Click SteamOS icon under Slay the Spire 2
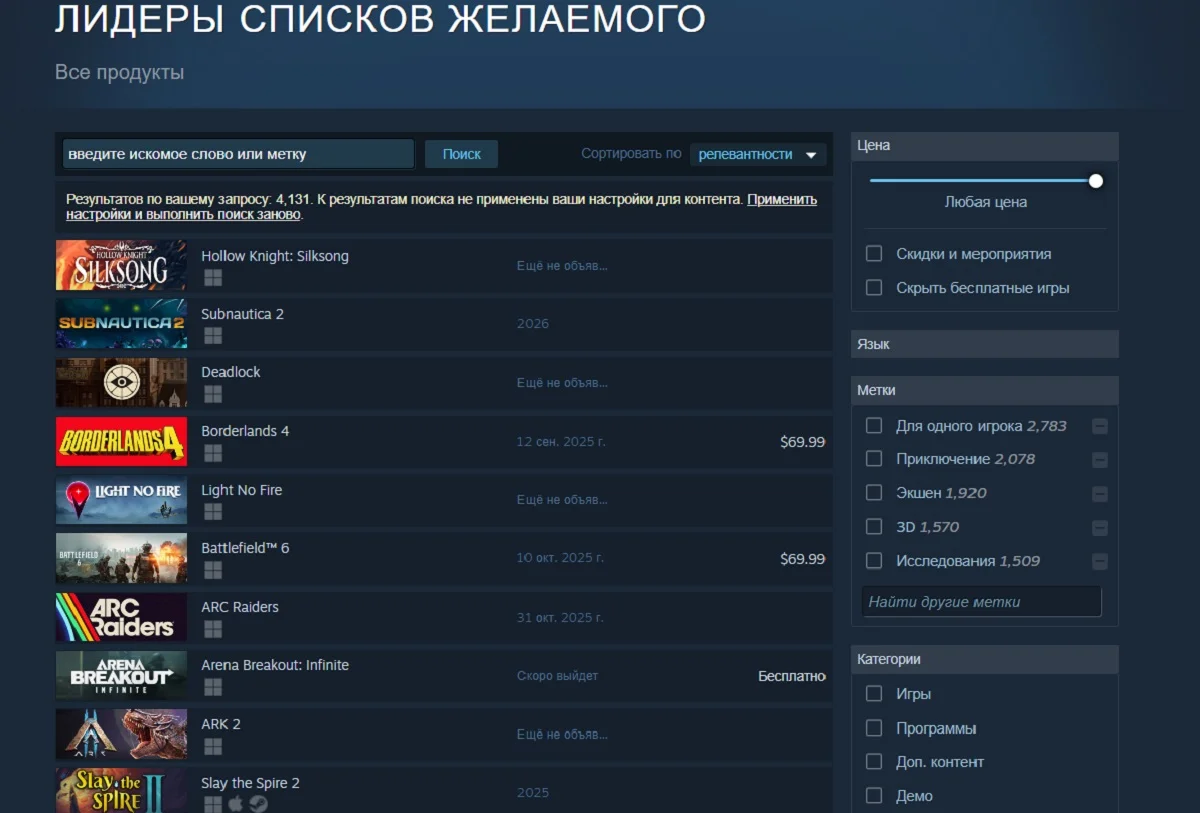This screenshot has height=813, width=1200. point(258,804)
